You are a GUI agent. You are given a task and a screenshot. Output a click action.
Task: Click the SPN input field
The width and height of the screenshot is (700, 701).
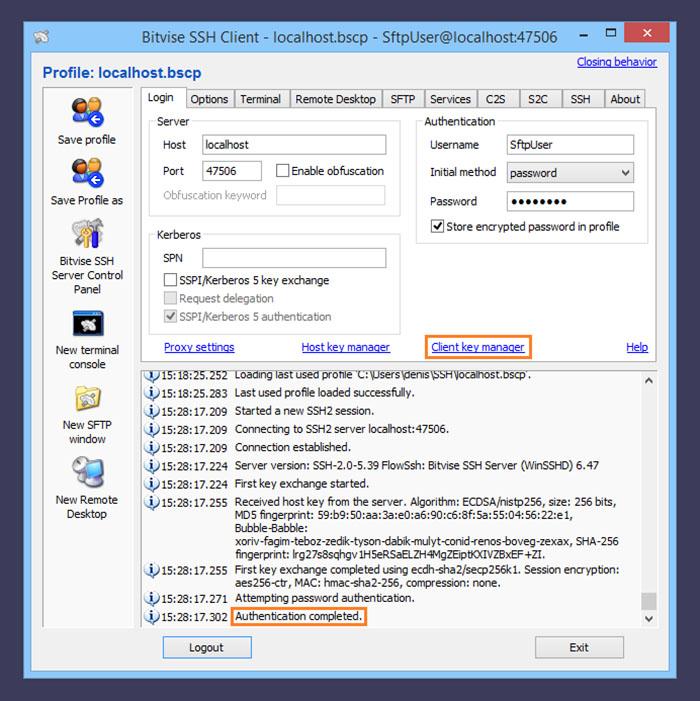[x=294, y=258]
